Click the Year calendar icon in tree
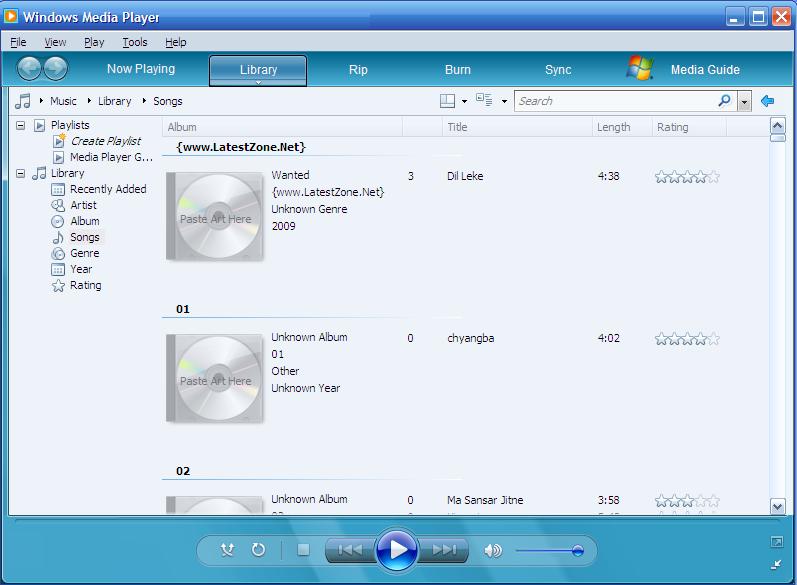 [x=58, y=269]
